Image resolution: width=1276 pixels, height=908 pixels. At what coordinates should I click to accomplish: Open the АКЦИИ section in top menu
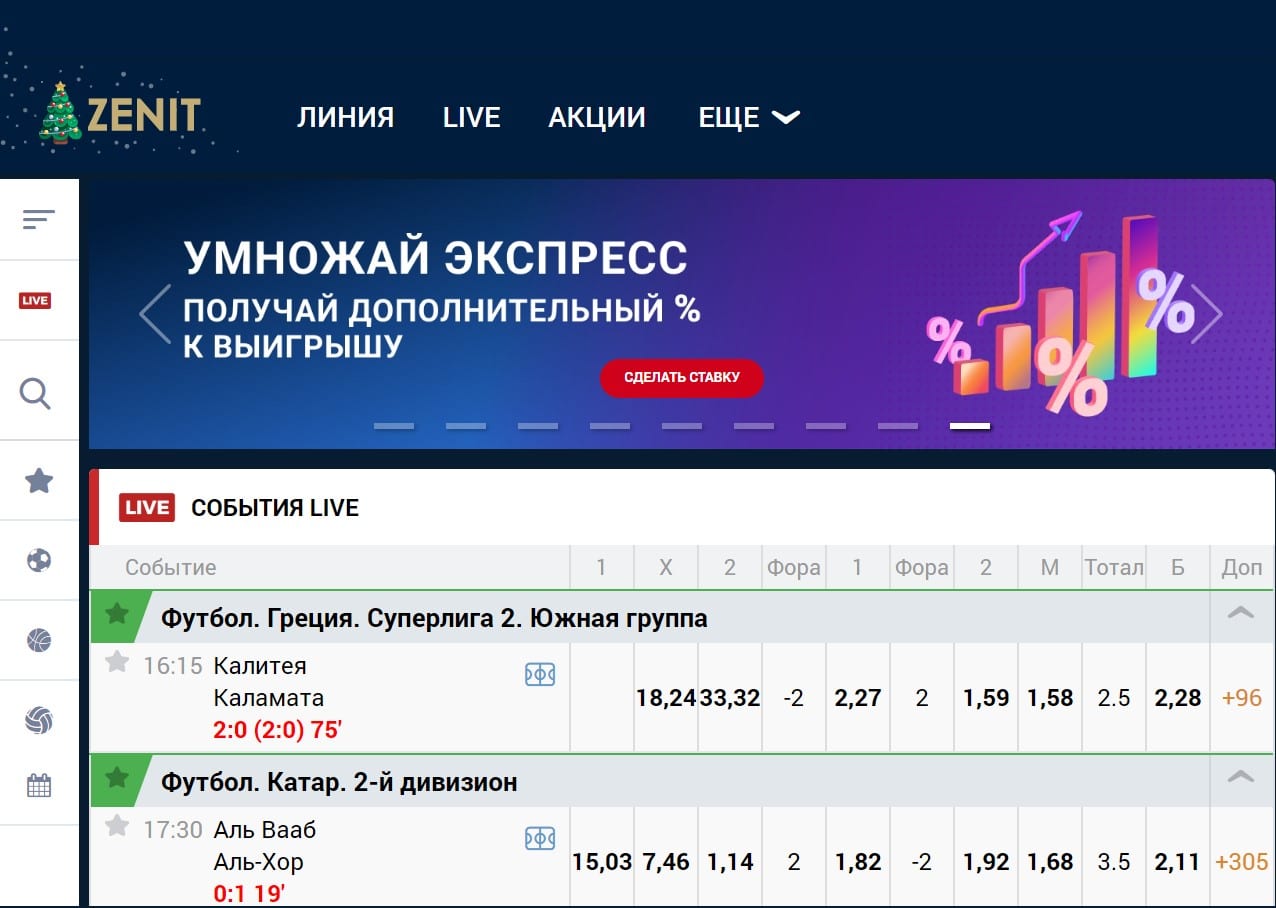tap(596, 117)
